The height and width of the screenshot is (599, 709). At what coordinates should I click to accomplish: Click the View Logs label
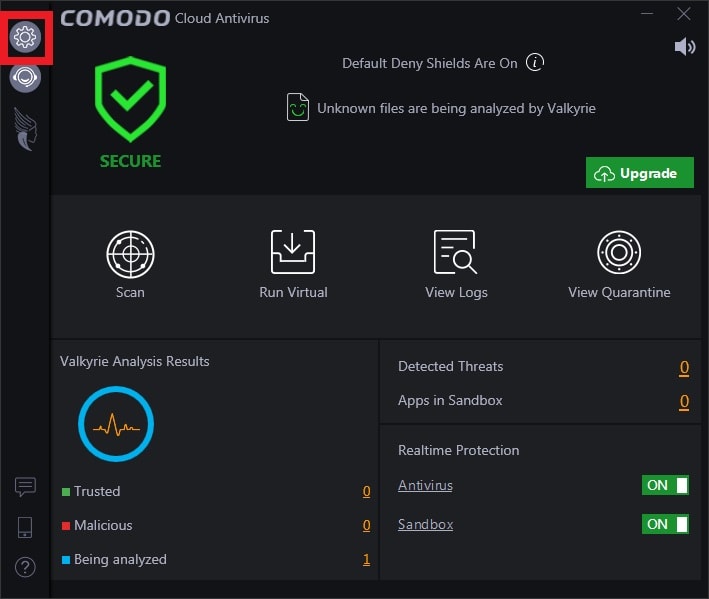pyautogui.click(x=456, y=293)
